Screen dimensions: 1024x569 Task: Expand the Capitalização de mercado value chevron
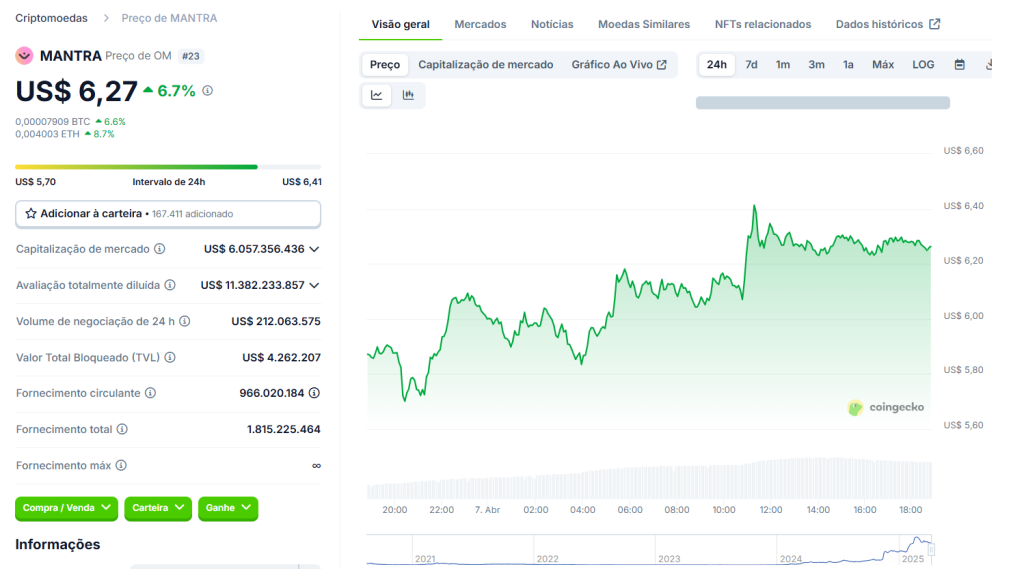pyautogui.click(x=314, y=250)
